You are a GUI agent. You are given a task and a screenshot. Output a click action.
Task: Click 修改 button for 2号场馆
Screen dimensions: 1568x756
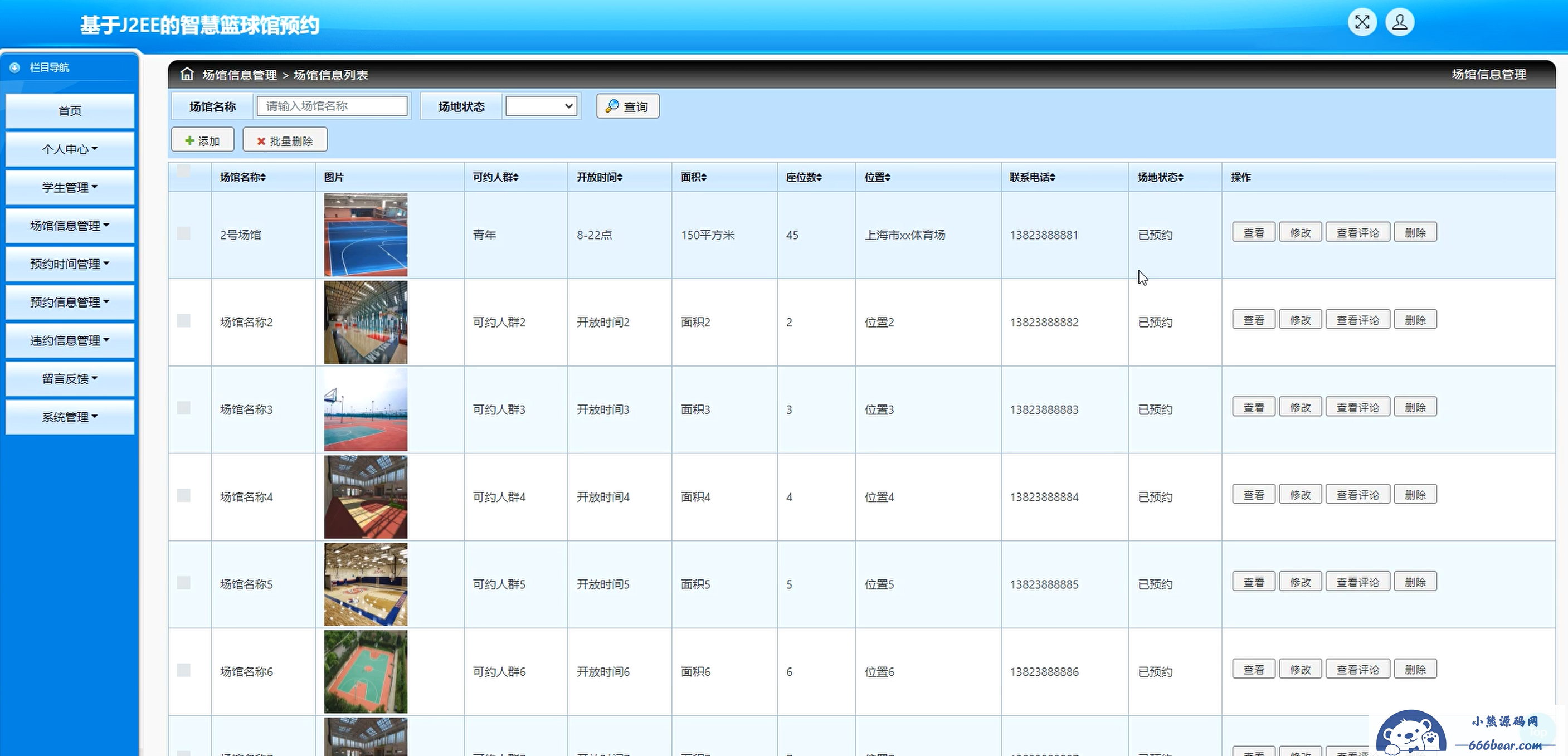point(1300,232)
